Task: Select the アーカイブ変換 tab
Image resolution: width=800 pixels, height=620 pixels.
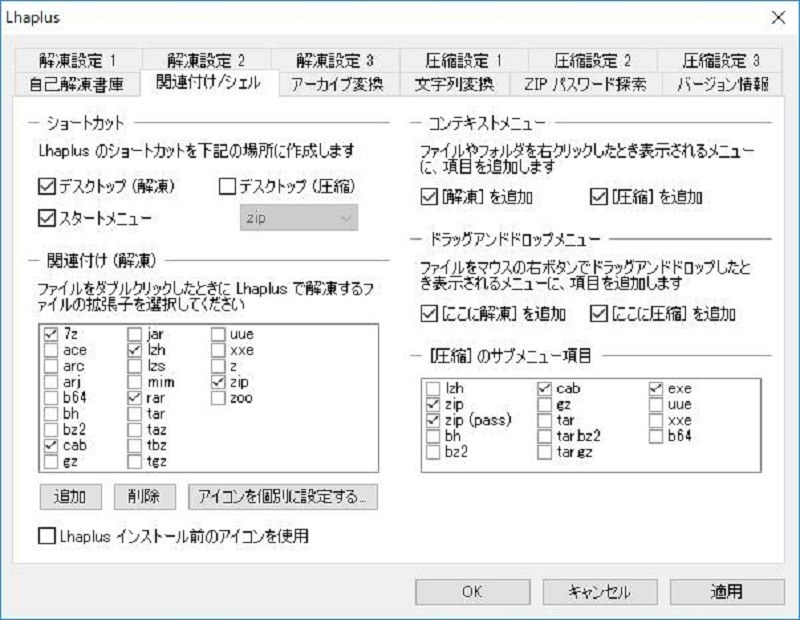Action: pyautogui.click(x=337, y=84)
